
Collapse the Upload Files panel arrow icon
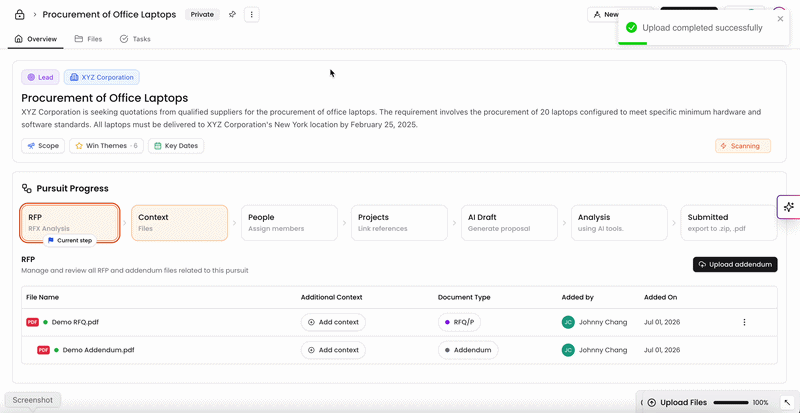785,402
